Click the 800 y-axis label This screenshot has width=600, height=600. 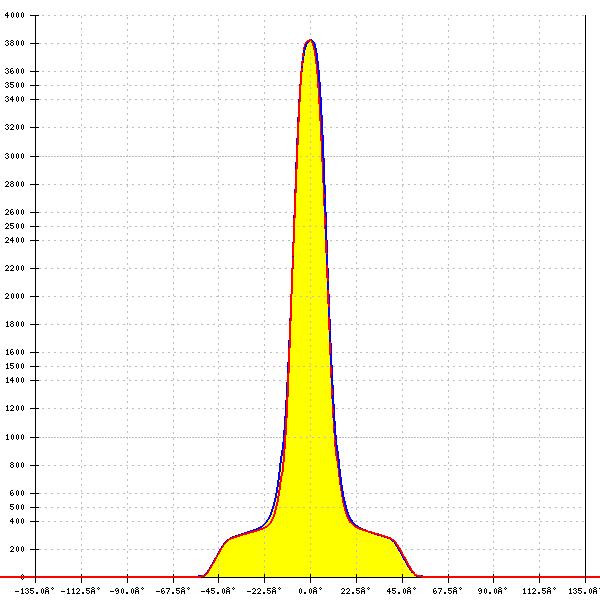coord(17,465)
